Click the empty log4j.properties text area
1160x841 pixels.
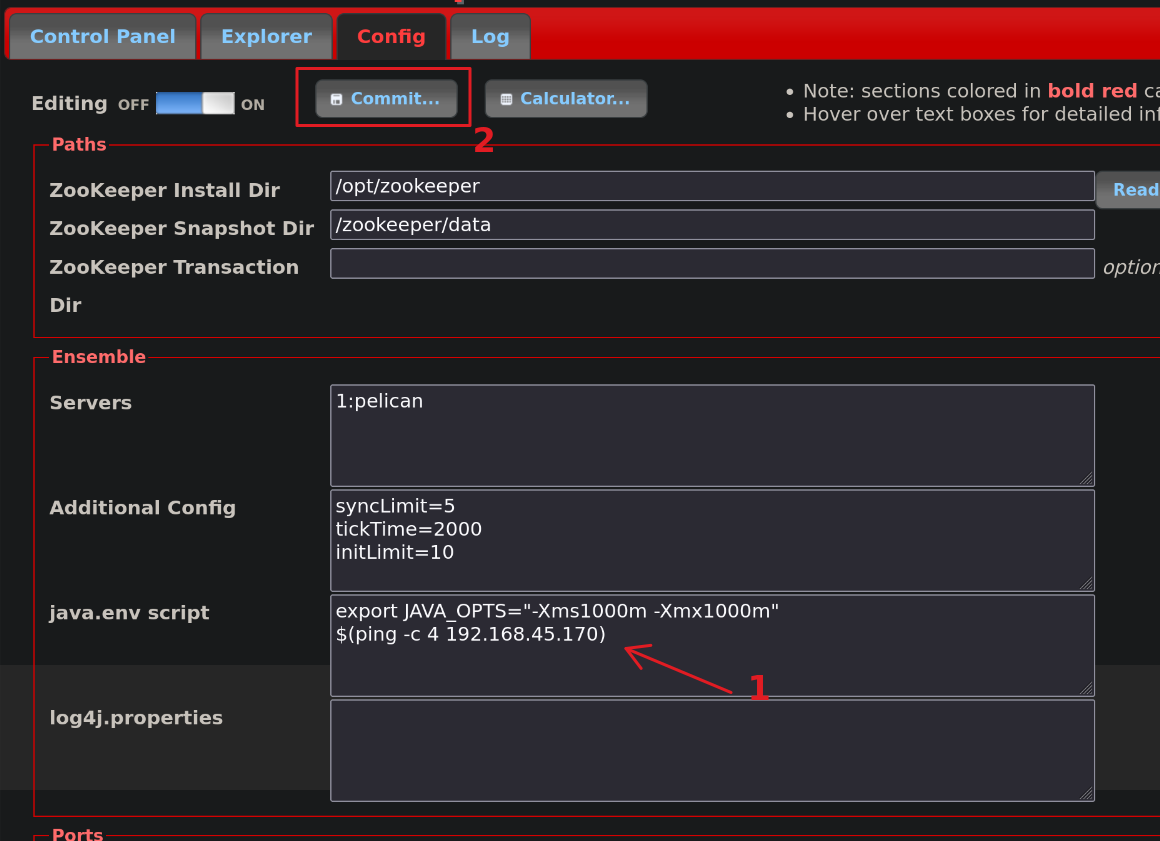pyautogui.click(x=712, y=750)
